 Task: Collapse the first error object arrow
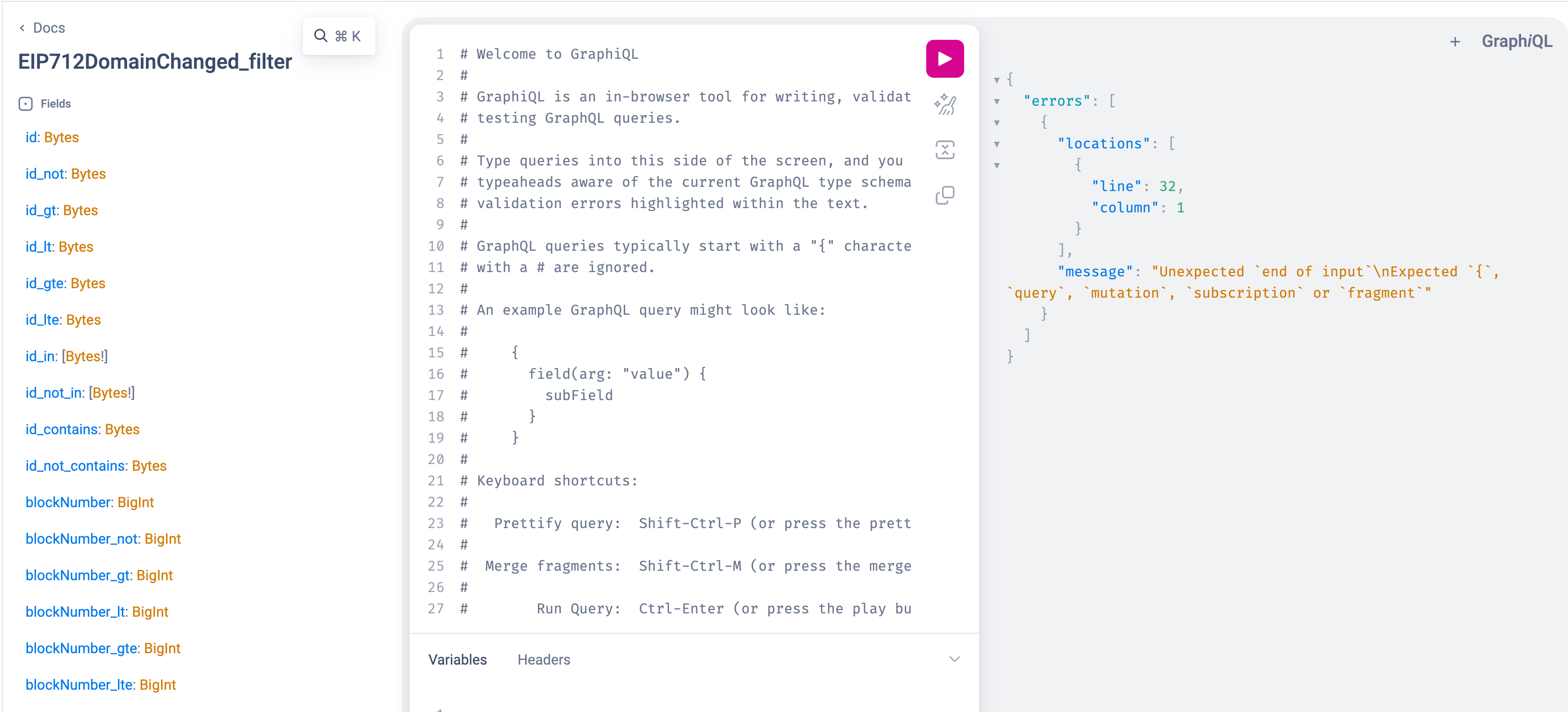coord(996,123)
